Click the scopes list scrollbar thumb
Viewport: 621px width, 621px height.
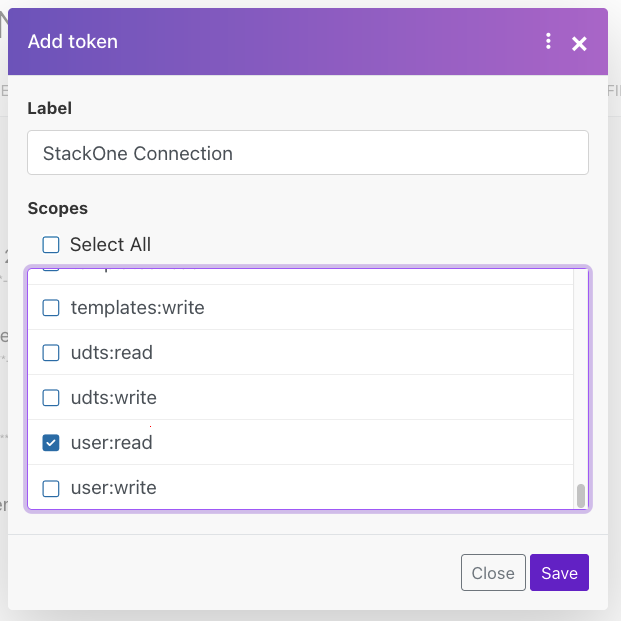point(581,495)
